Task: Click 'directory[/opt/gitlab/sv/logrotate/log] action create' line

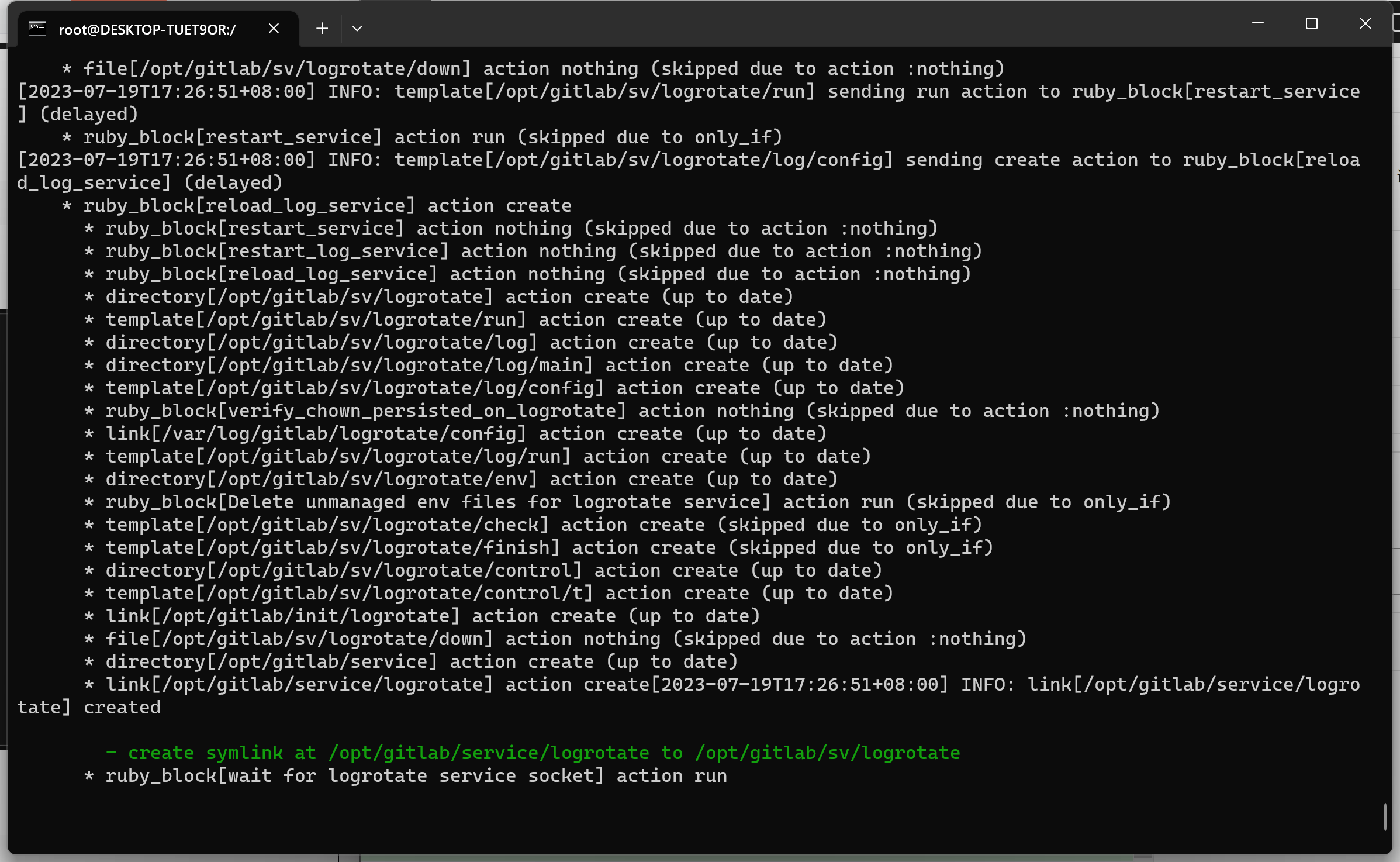Action: (x=461, y=342)
